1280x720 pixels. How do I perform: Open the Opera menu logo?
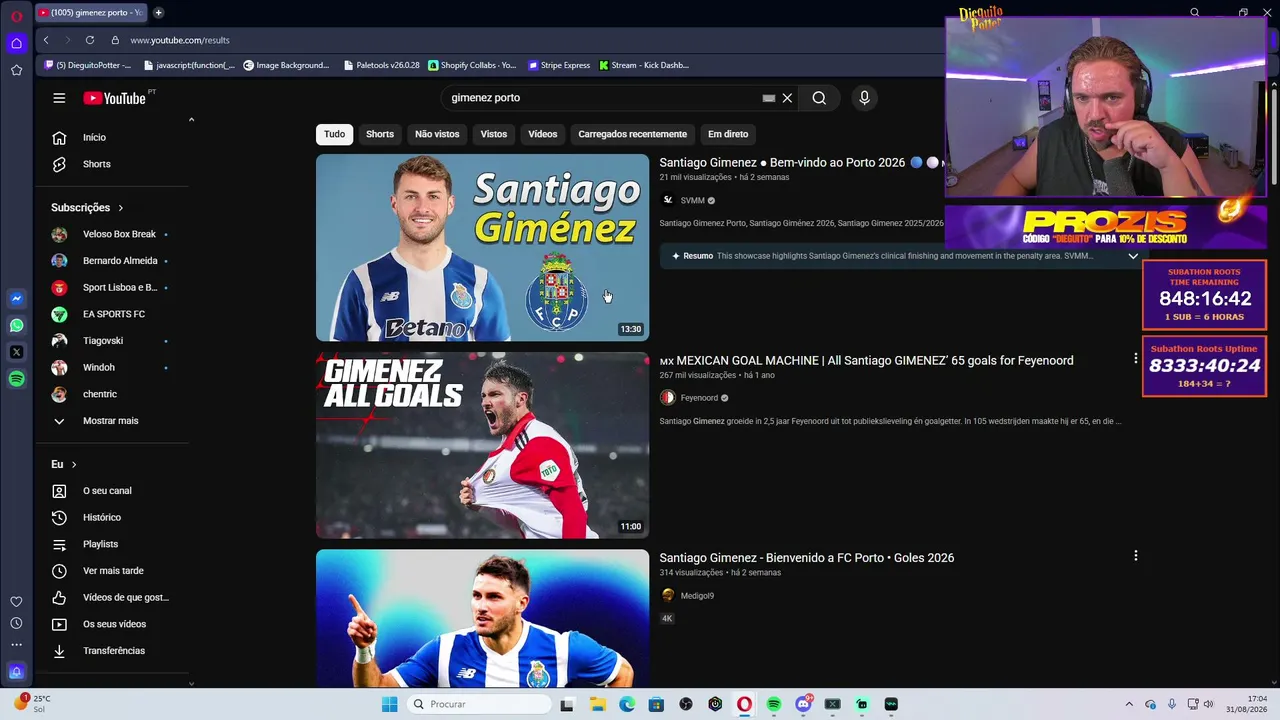(x=17, y=17)
